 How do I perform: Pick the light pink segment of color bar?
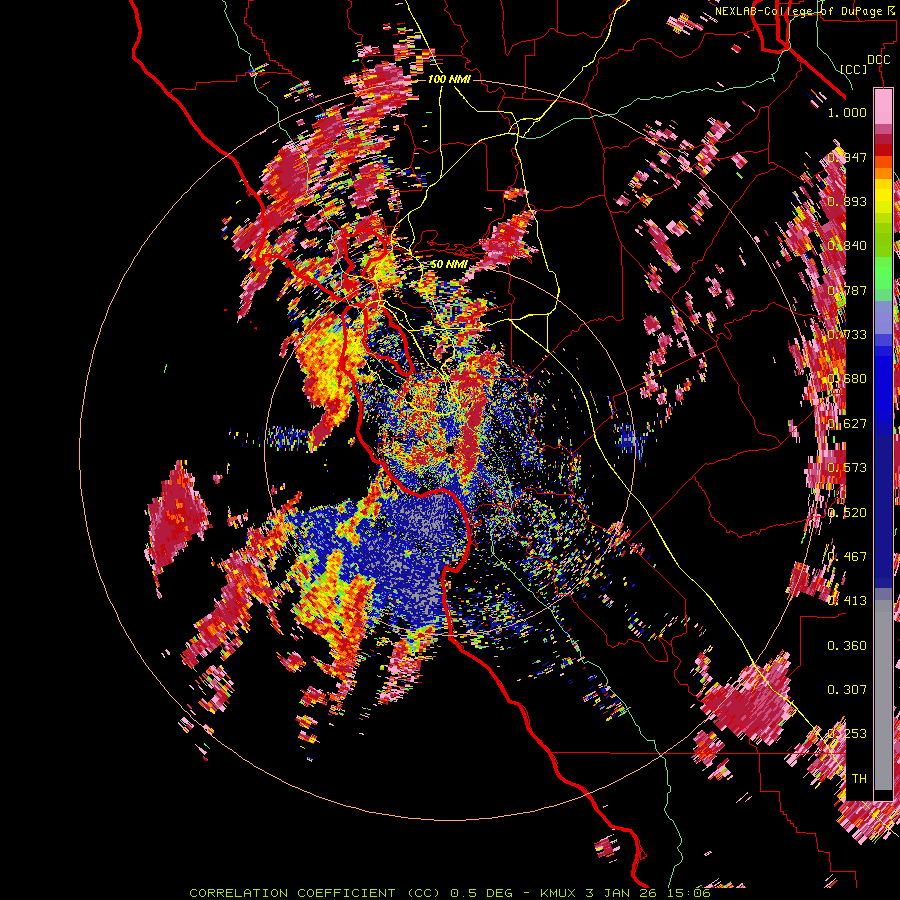883,106
